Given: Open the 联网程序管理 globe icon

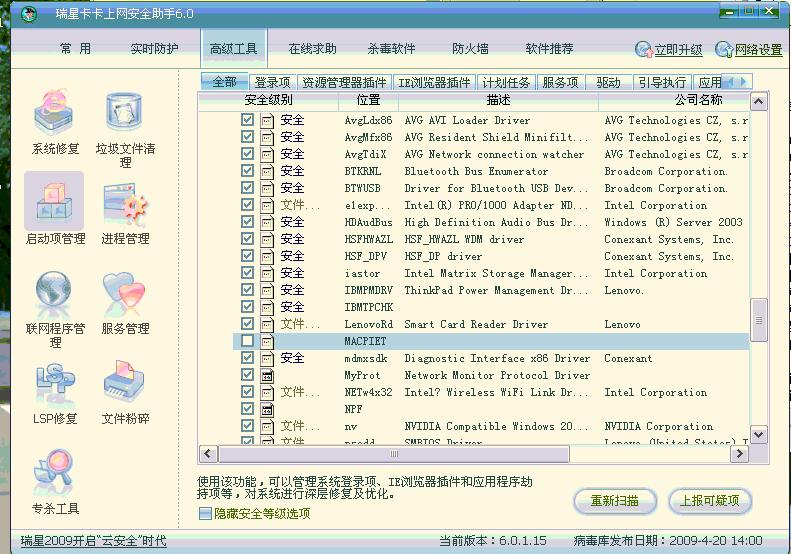Looking at the screenshot, I should coord(53,294).
